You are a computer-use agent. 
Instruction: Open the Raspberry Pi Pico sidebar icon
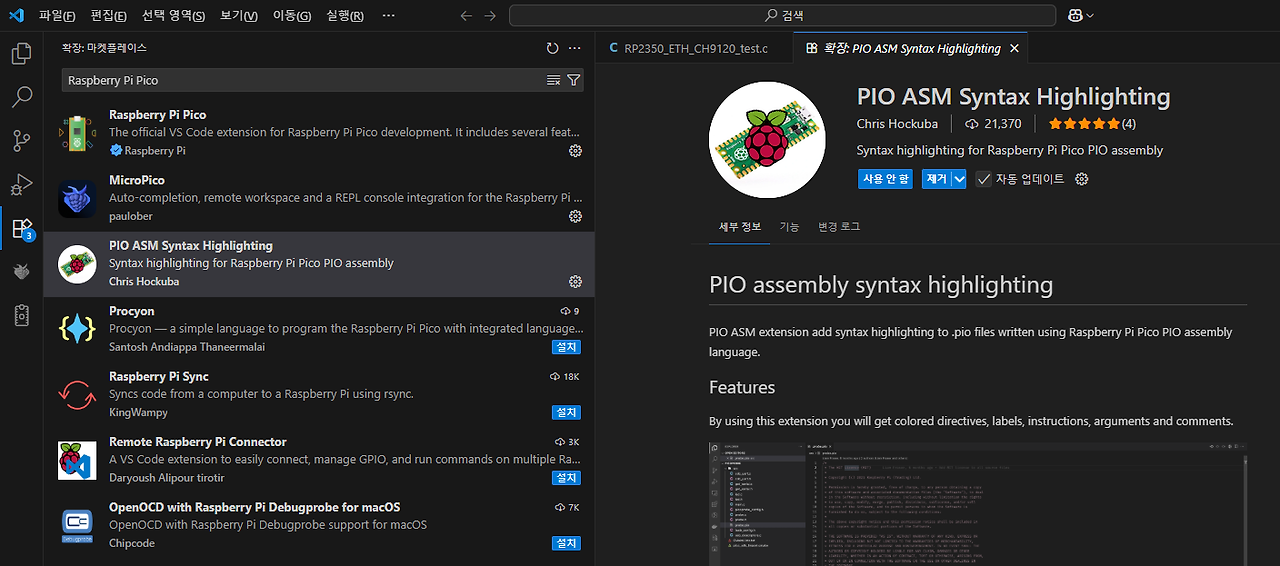pyautogui.click(x=22, y=271)
